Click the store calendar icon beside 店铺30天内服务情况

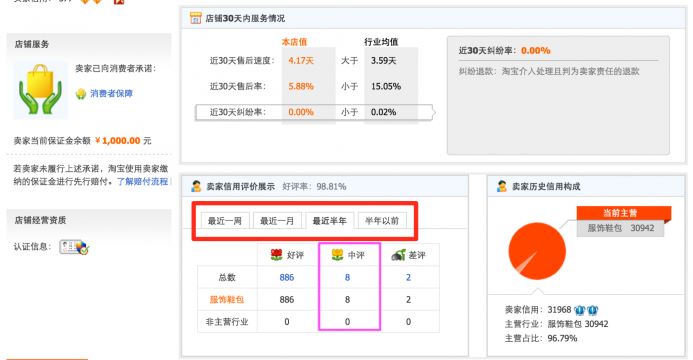(x=195, y=18)
